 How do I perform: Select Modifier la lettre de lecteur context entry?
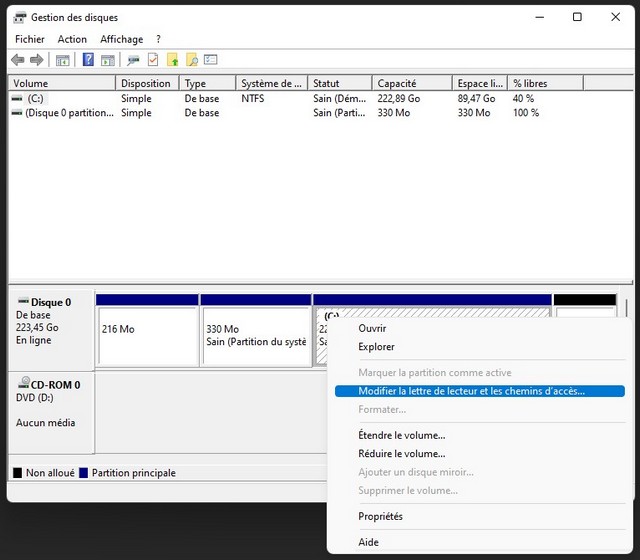pyautogui.click(x=471, y=391)
